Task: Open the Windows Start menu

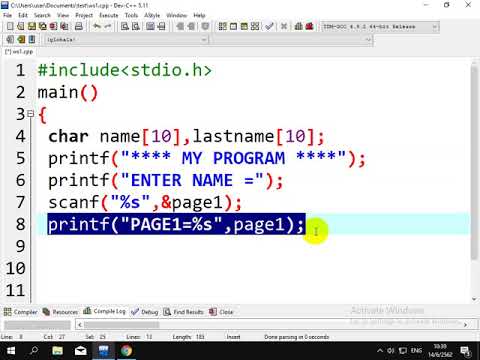Action: (11, 351)
